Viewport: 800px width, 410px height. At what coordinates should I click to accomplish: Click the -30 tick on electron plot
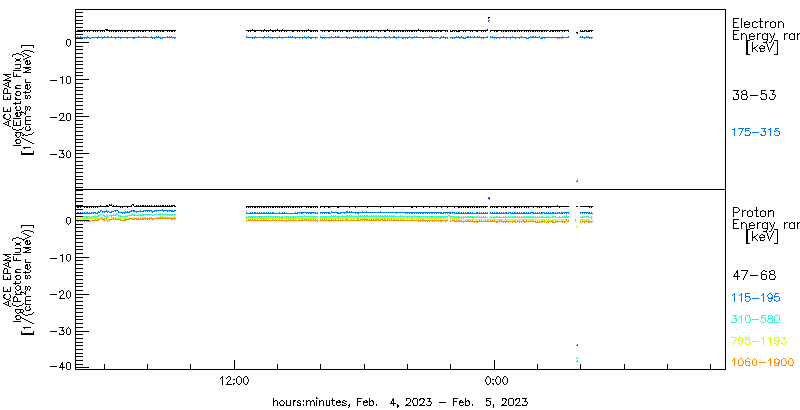(x=59, y=153)
